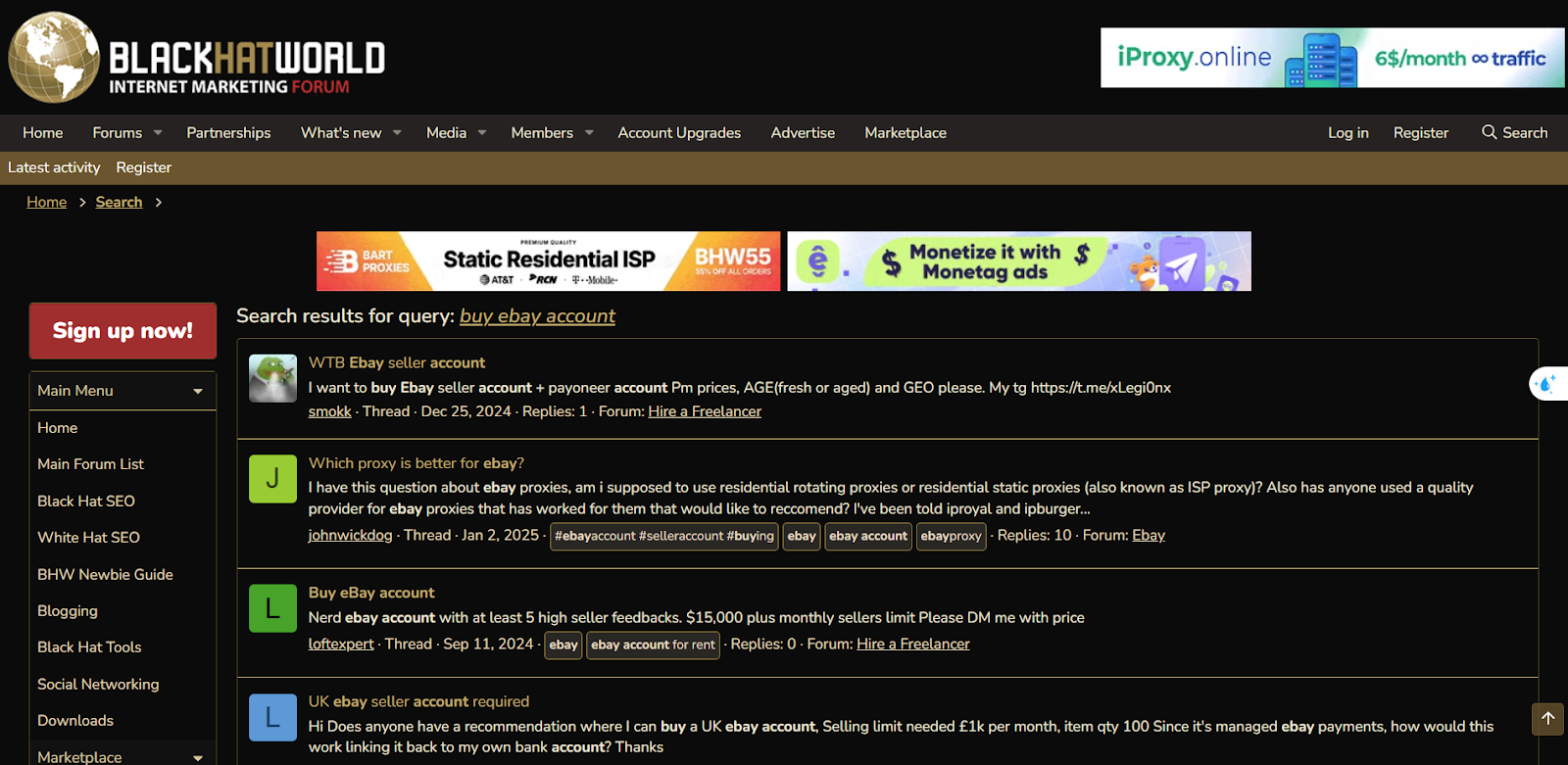The image size is (1568, 765).
Task: Open Marketplace in the top navbar
Action: [906, 132]
